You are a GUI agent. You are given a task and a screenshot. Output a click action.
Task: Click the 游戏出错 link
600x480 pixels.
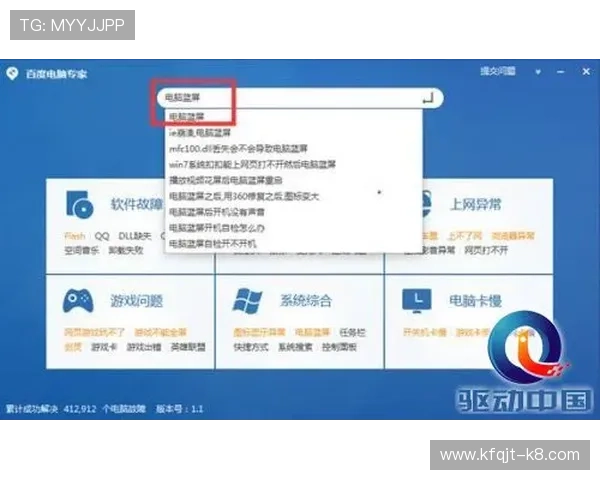[144, 347]
